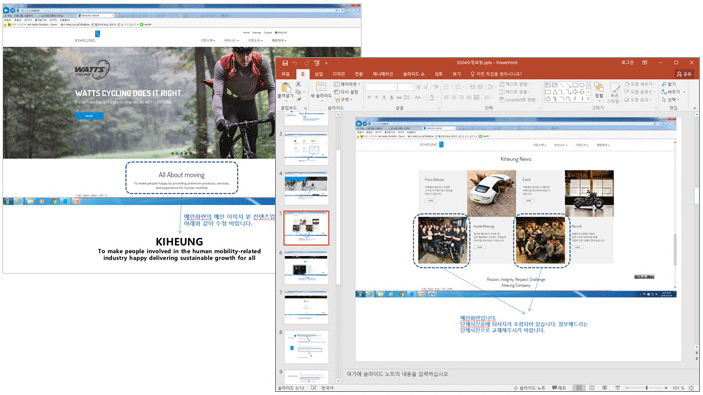Click the Fit slide to window icon
The image size is (703, 395).
(x=692, y=388)
